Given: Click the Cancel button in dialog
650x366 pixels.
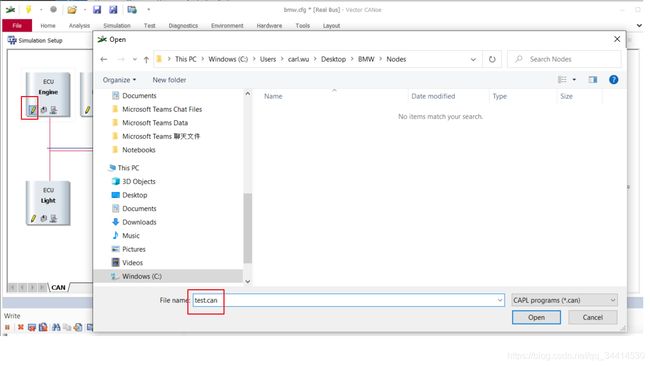Looking at the screenshot, I should pyautogui.click(x=592, y=317).
